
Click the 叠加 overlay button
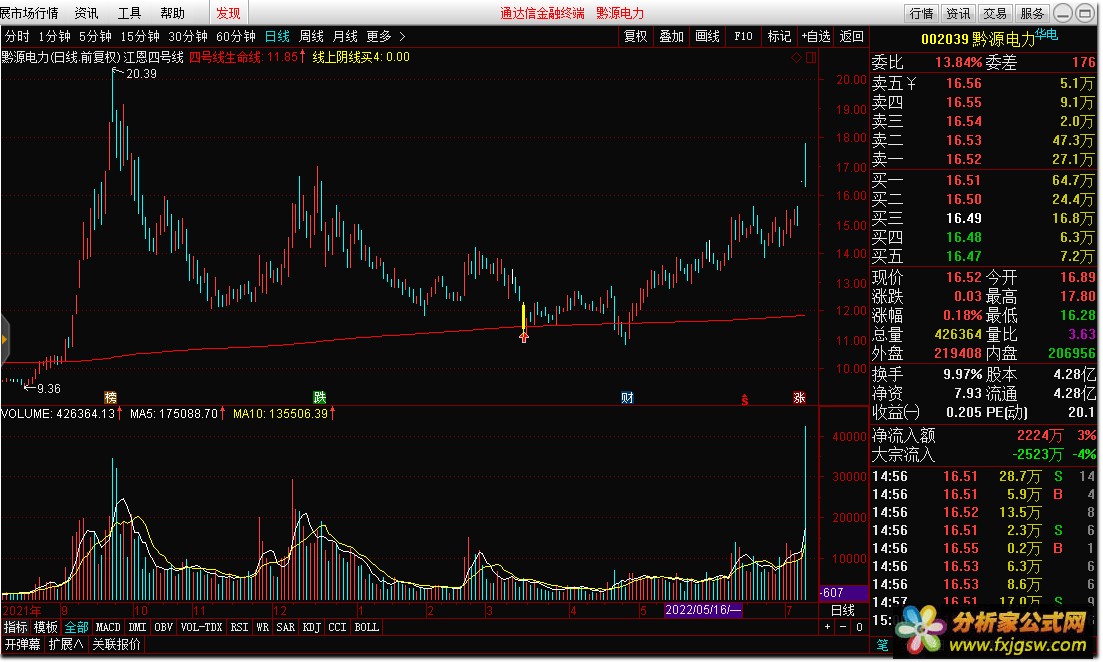(x=671, y=36)
